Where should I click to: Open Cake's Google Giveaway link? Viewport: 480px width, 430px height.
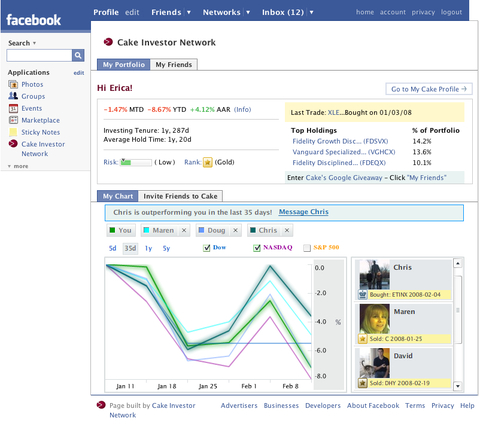click(x=344, y=178)
